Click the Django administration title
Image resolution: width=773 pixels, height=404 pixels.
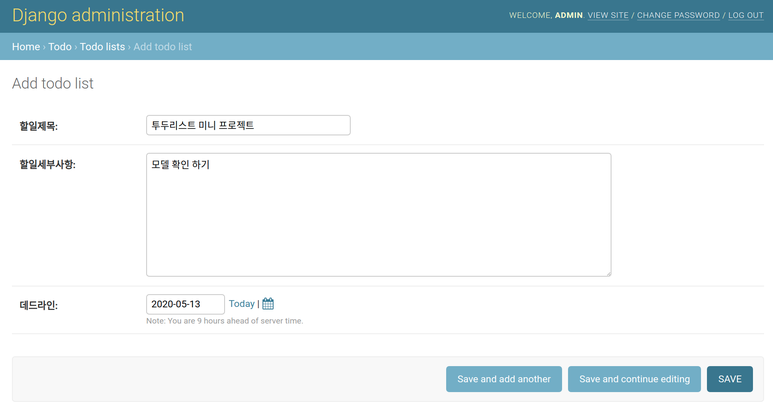click(98, 16)
